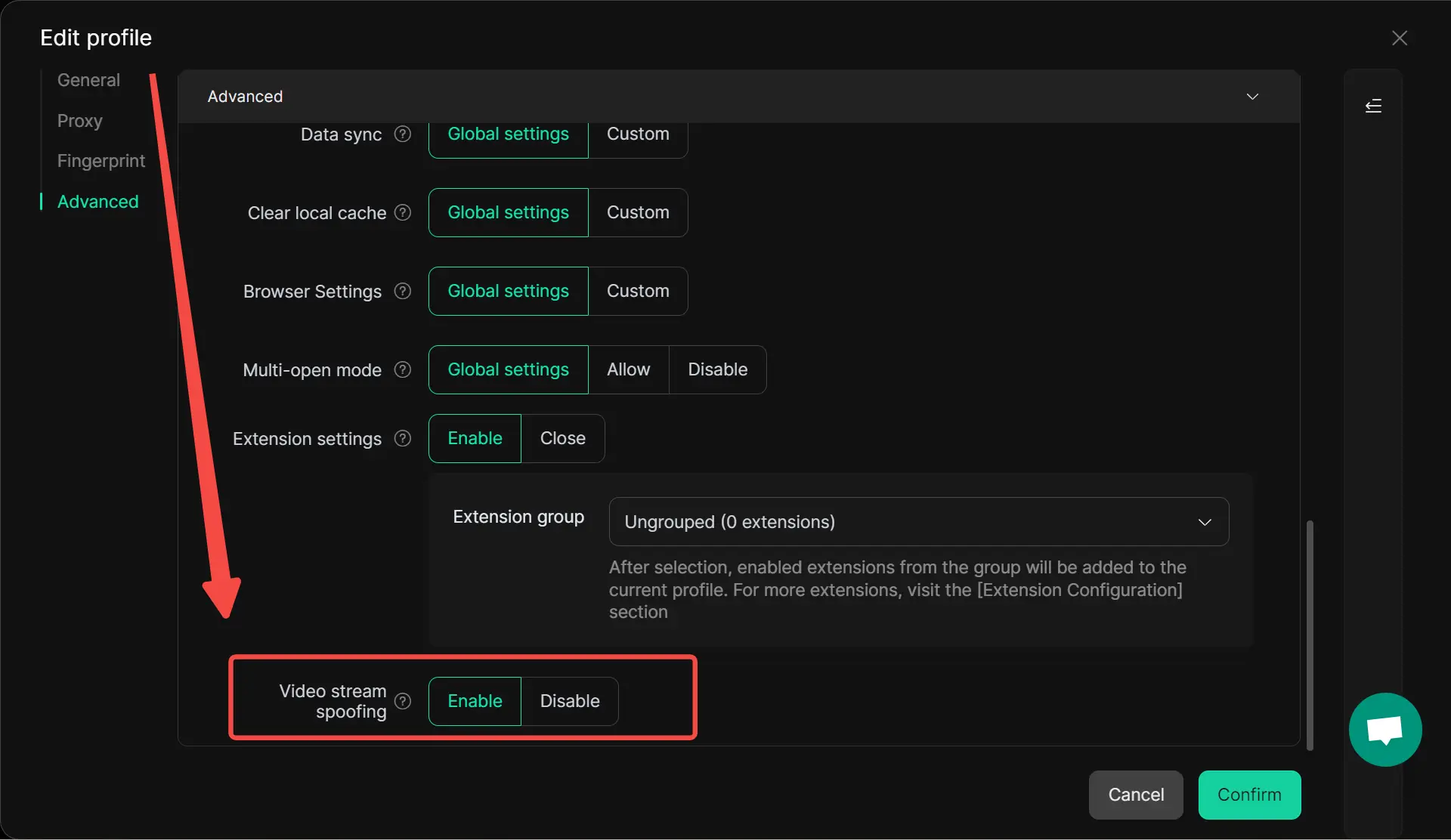Viewport: 1451px width, 840px height.
Task: Select Custom for Browser Settings
Action: point(638,292)
